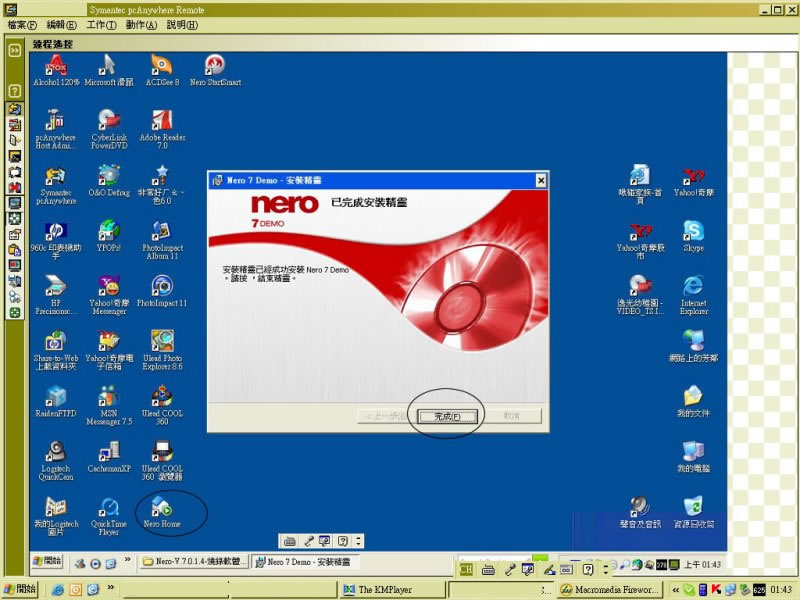Select the ACDSee 8 desktop icon
800x600 pixels.
click(162, 70)
